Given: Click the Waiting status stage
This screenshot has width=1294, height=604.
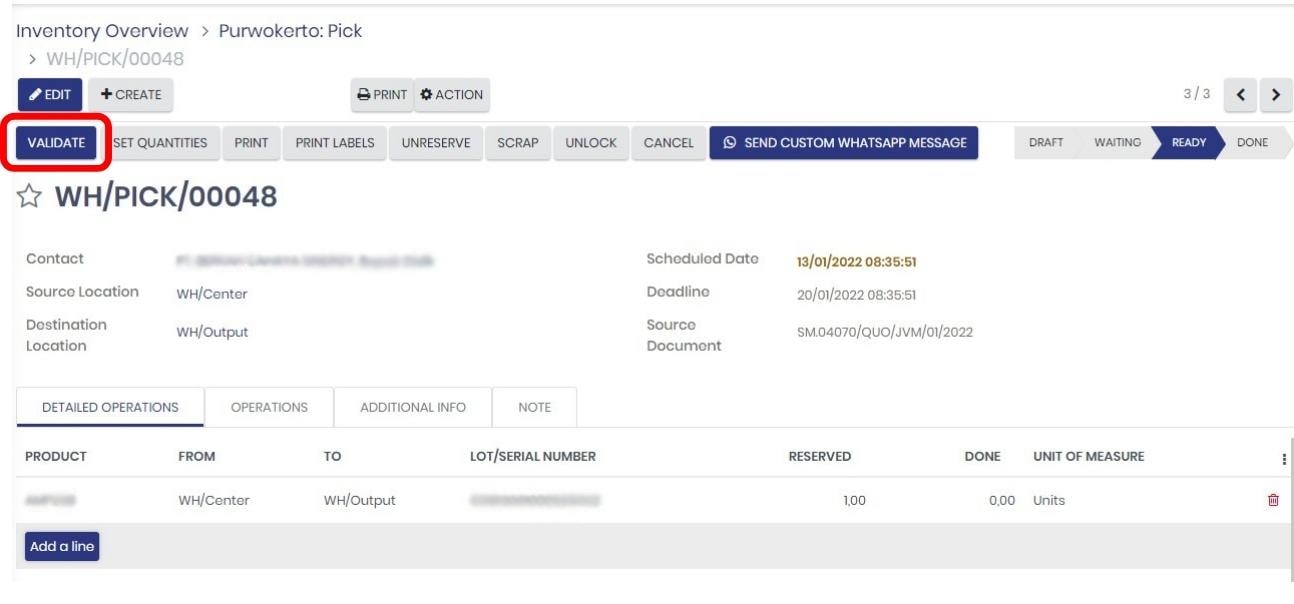Looking at the screenshot, I should (x=1117, y=143).
